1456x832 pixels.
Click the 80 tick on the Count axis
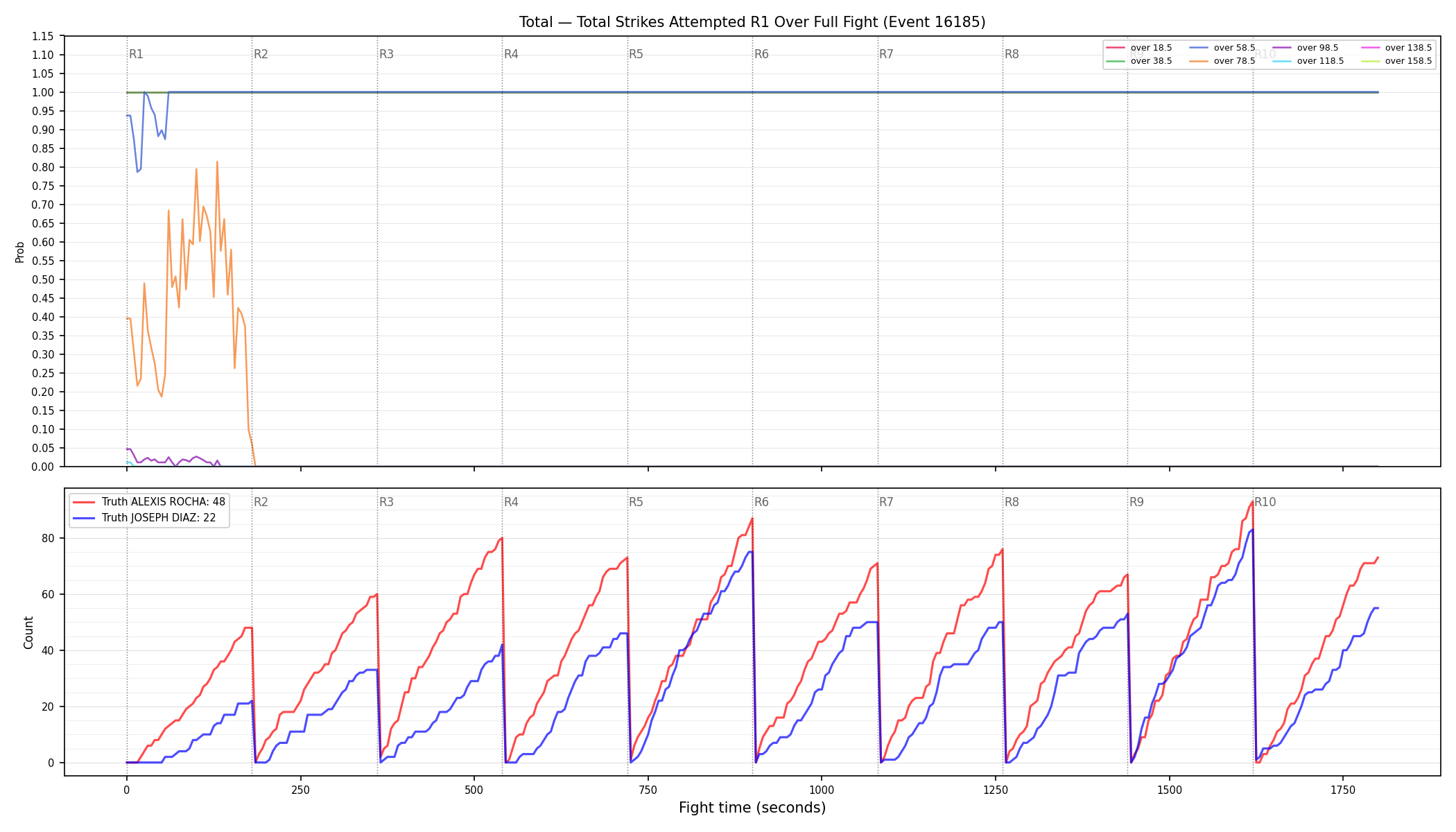point(49,538)
